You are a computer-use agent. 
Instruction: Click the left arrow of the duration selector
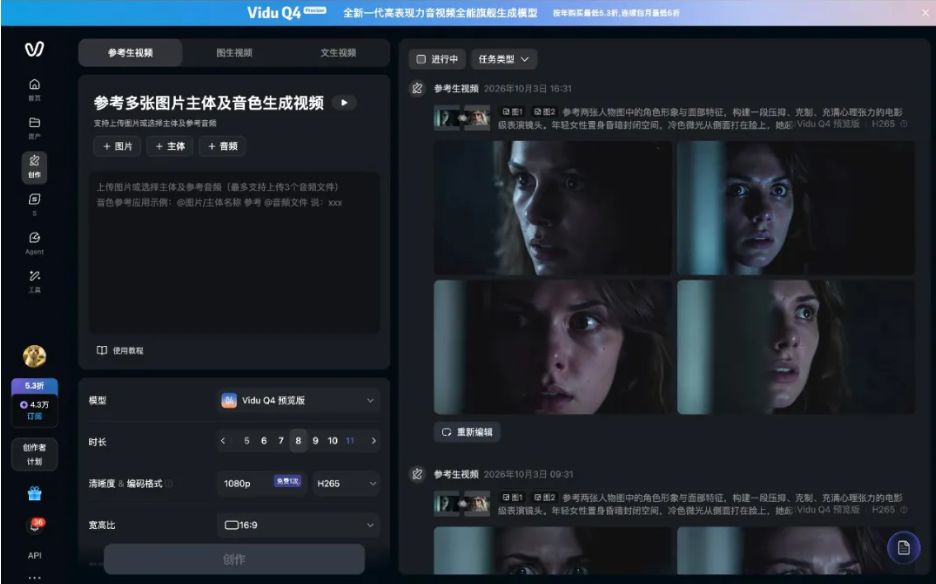[223, 441]
